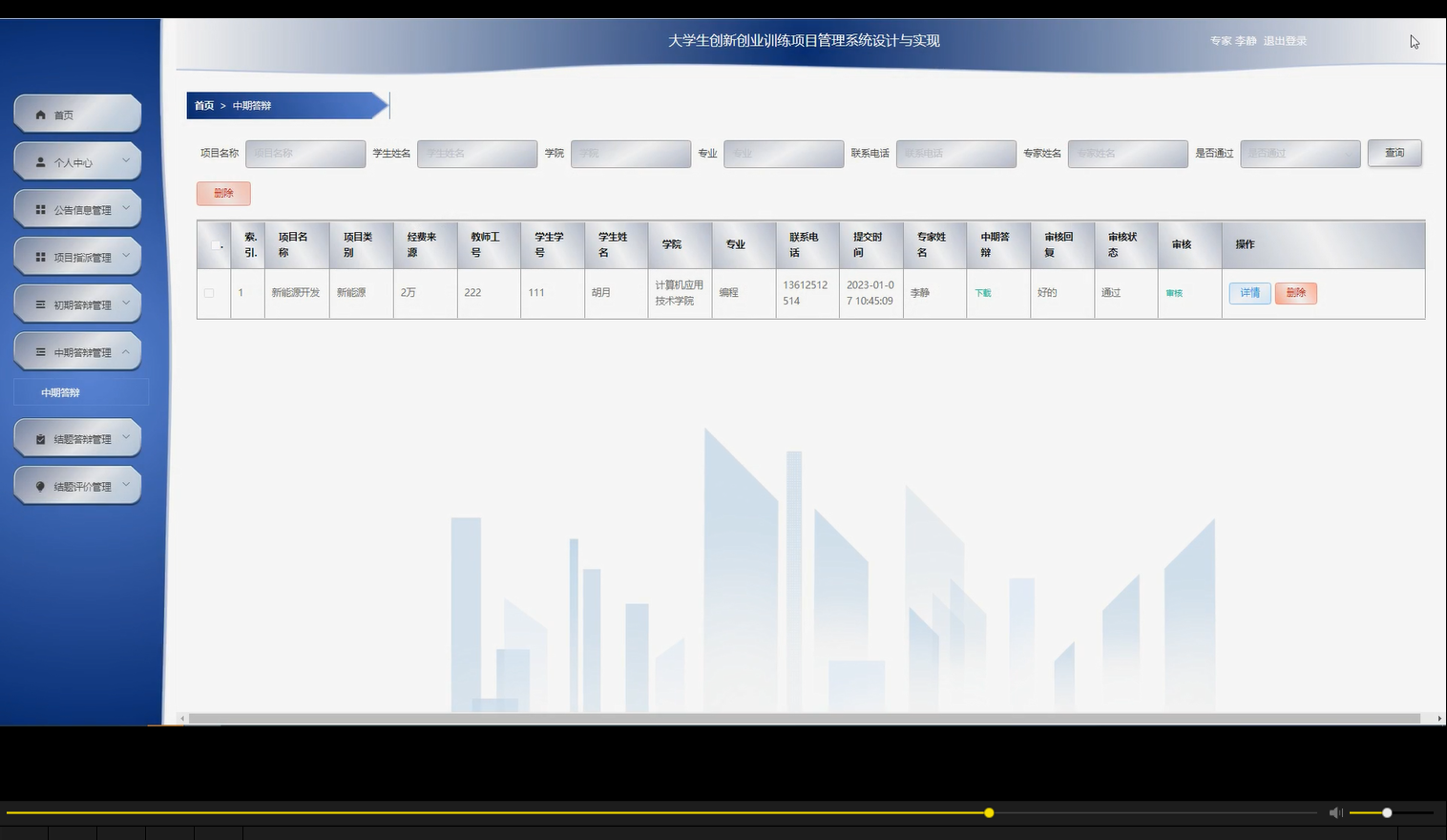Click the 首页 breadcrumb link
Screen dimensions: 1447x840
204,106
